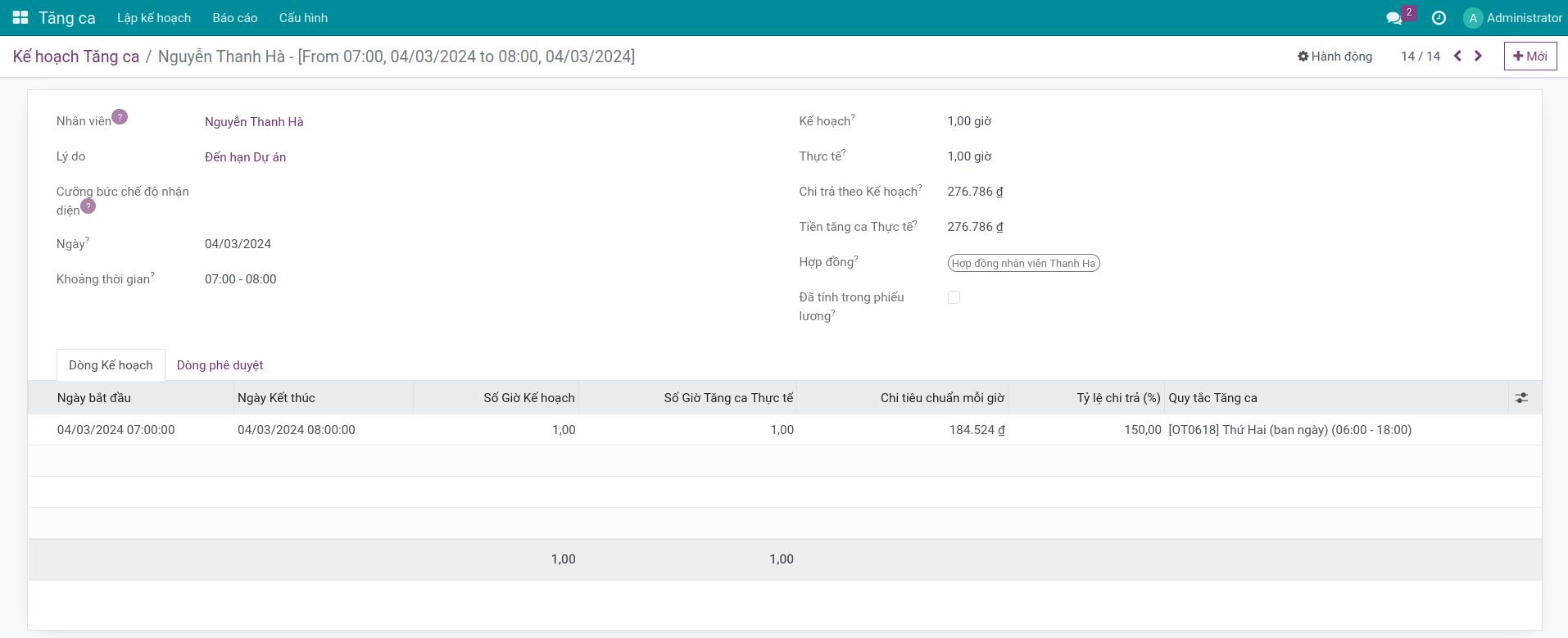Click the 184.524 ₫ hourly cost cell
1568x638 pixels.
(x=903, y=430)
